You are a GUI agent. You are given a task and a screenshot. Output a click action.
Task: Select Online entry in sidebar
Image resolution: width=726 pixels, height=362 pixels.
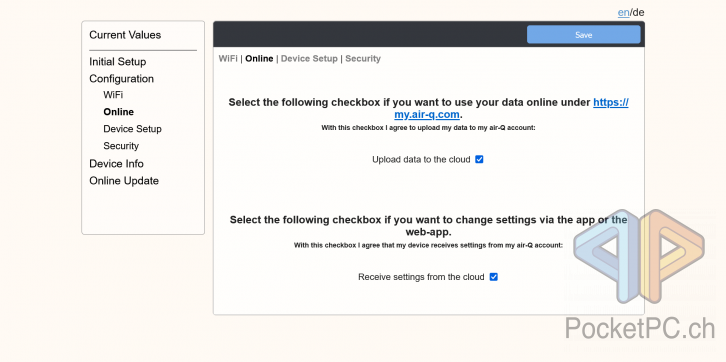point(119,112)
